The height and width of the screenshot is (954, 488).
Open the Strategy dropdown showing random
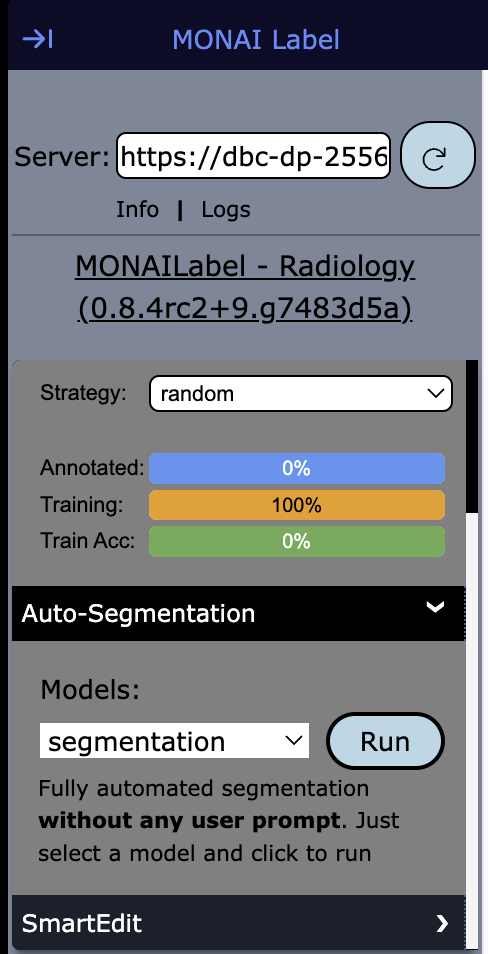click(x=301, y=394)
